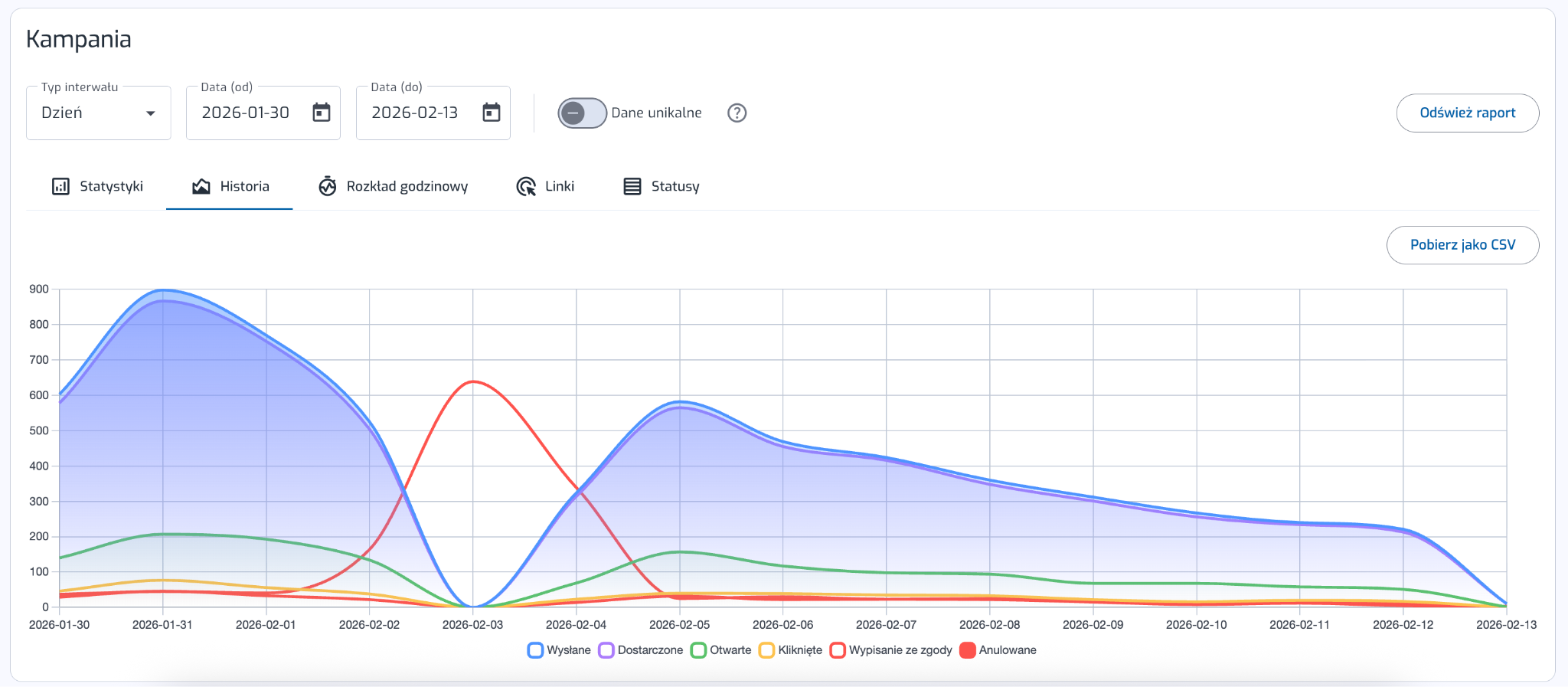
Task: Click the Historia area chart icon
Action: click(201, 186)
